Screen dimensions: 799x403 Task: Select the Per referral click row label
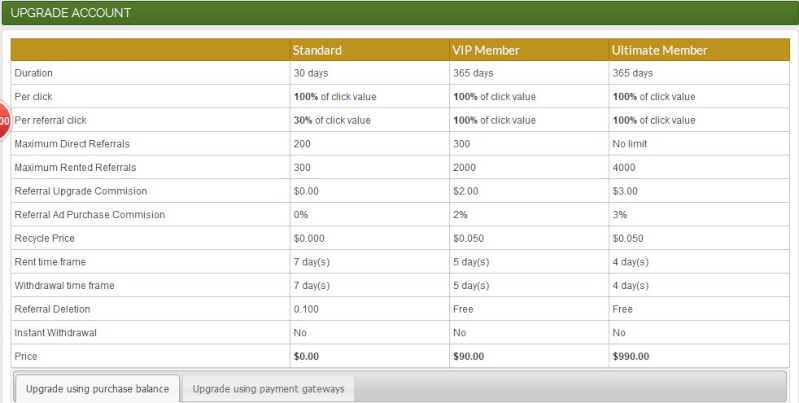(50, 120)
